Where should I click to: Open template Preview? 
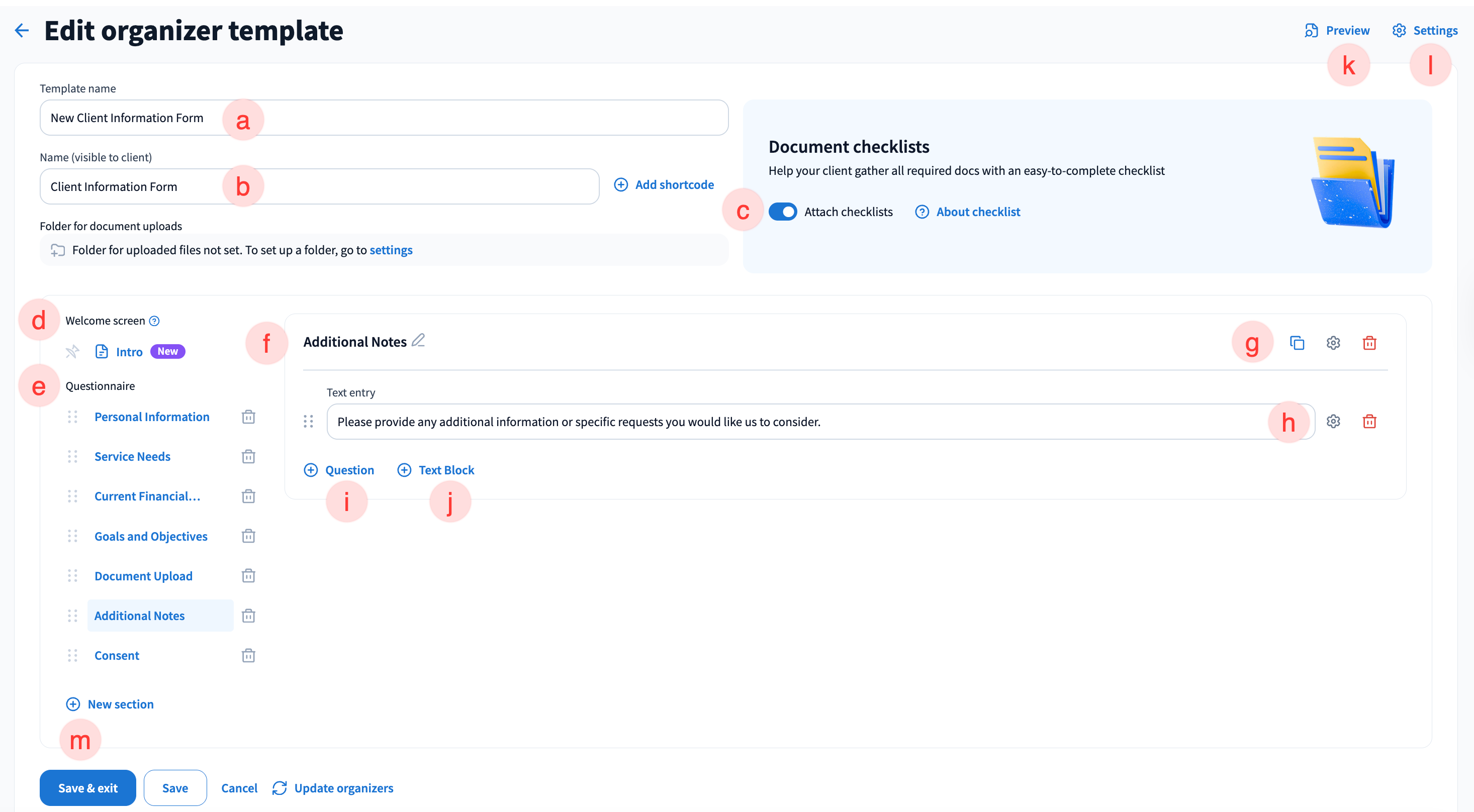(1337, 30)
